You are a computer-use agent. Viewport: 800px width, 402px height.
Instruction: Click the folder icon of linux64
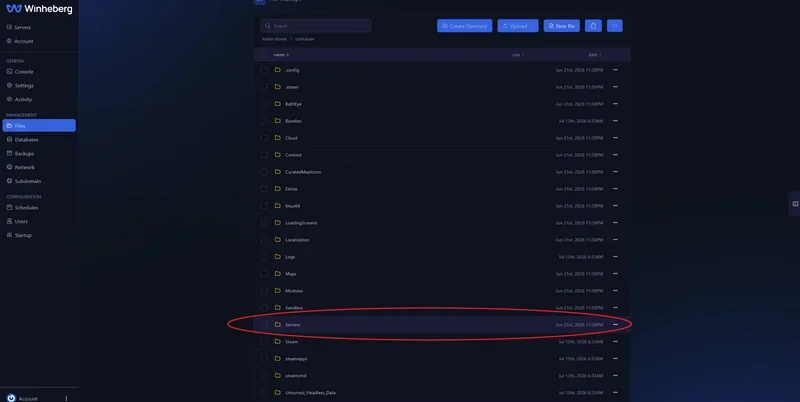click(x=278, y=206)
